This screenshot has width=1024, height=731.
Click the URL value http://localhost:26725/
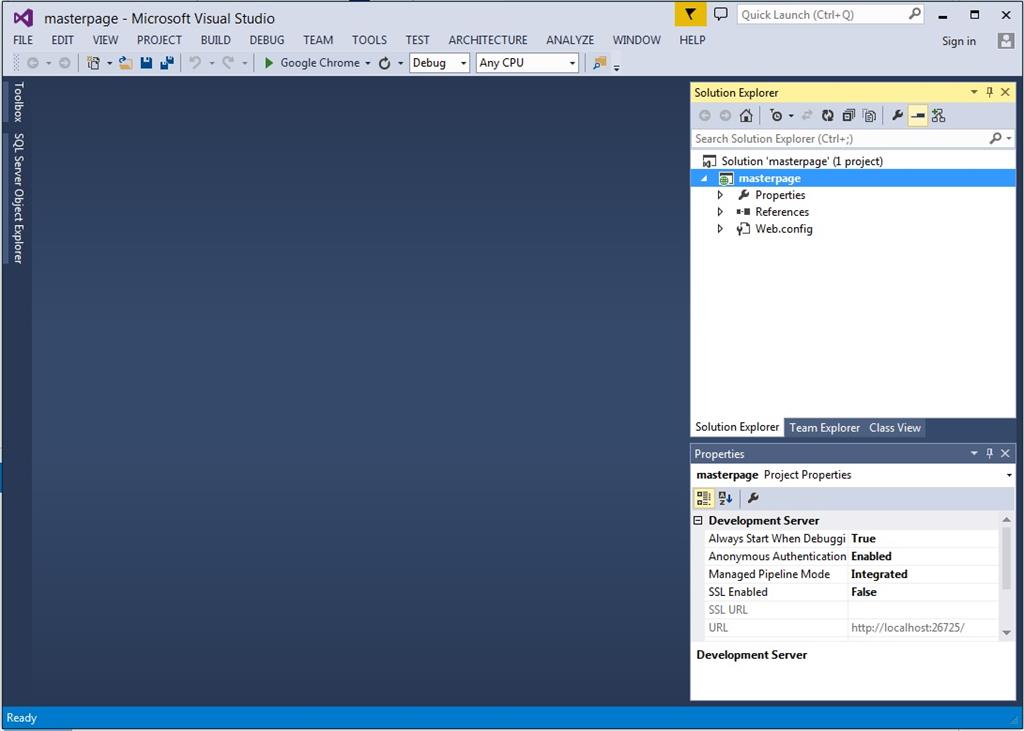[907, 628]
